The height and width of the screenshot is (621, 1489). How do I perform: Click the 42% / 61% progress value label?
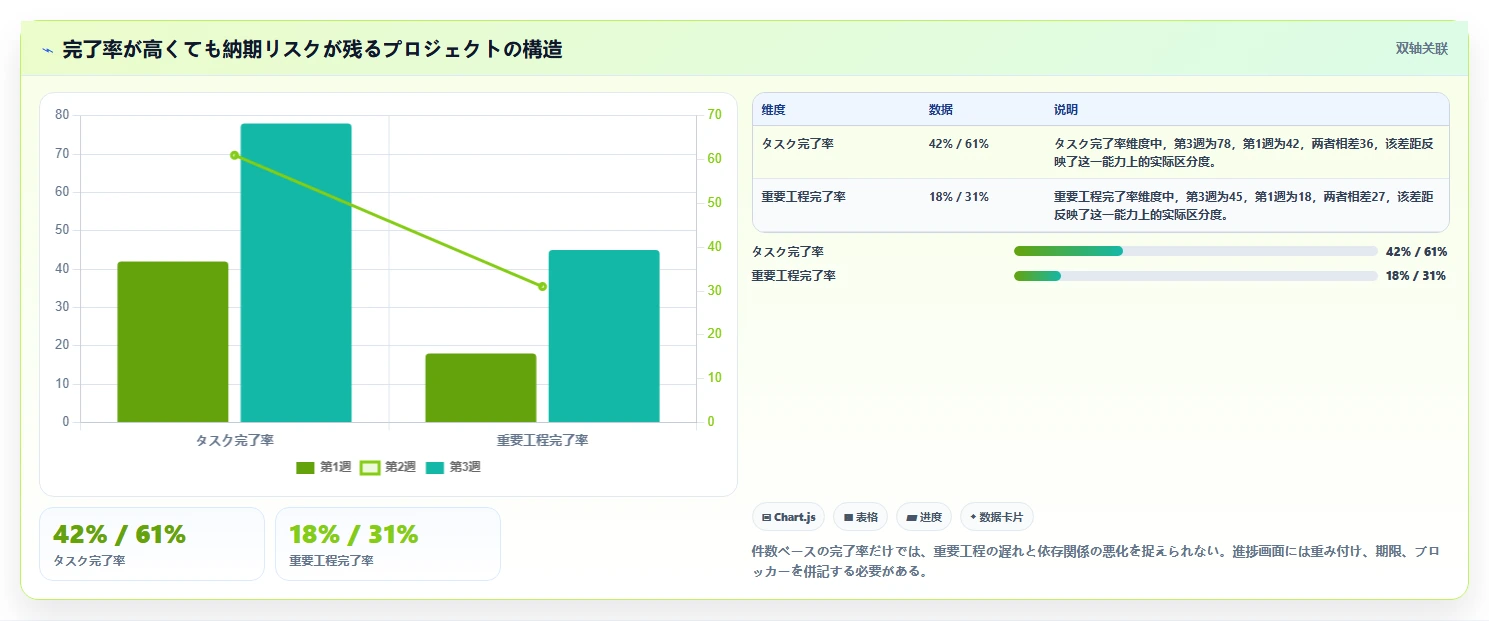coord(1416,252)
